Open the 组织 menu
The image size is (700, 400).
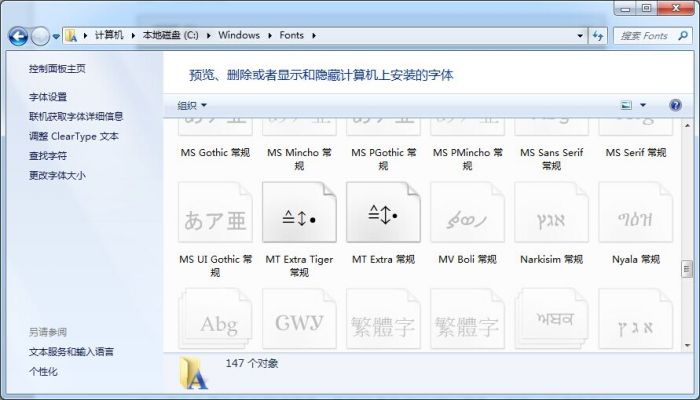coord(192,105)
